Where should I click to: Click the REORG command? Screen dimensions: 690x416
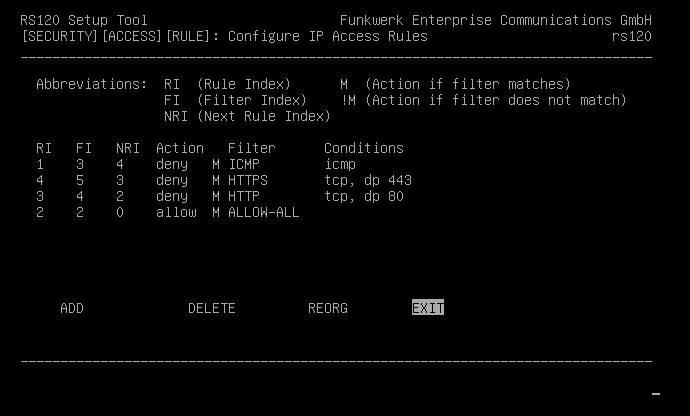click(x=328, y=308)
